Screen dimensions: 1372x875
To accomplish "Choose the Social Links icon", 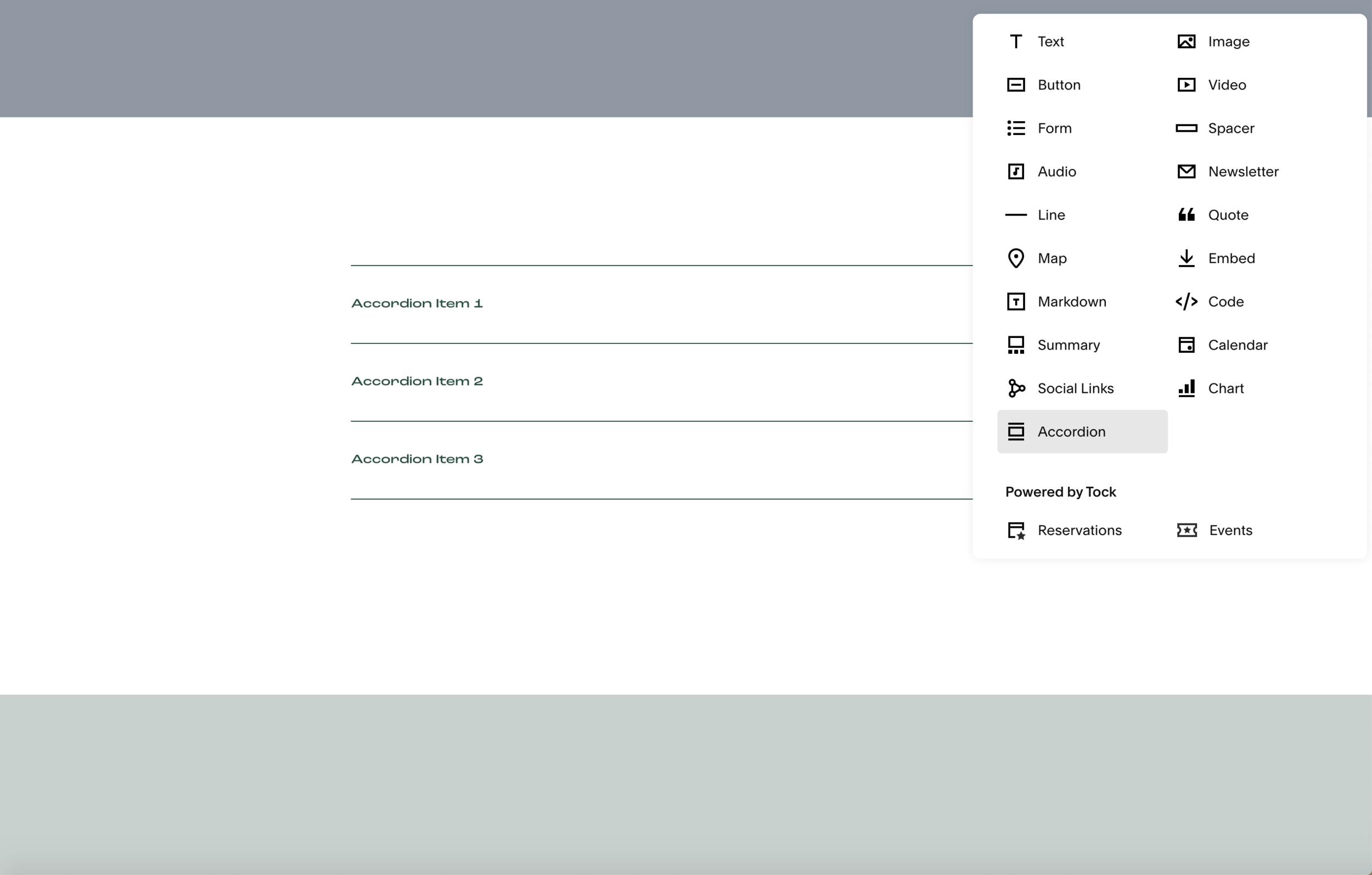I will coord(1016,388).
